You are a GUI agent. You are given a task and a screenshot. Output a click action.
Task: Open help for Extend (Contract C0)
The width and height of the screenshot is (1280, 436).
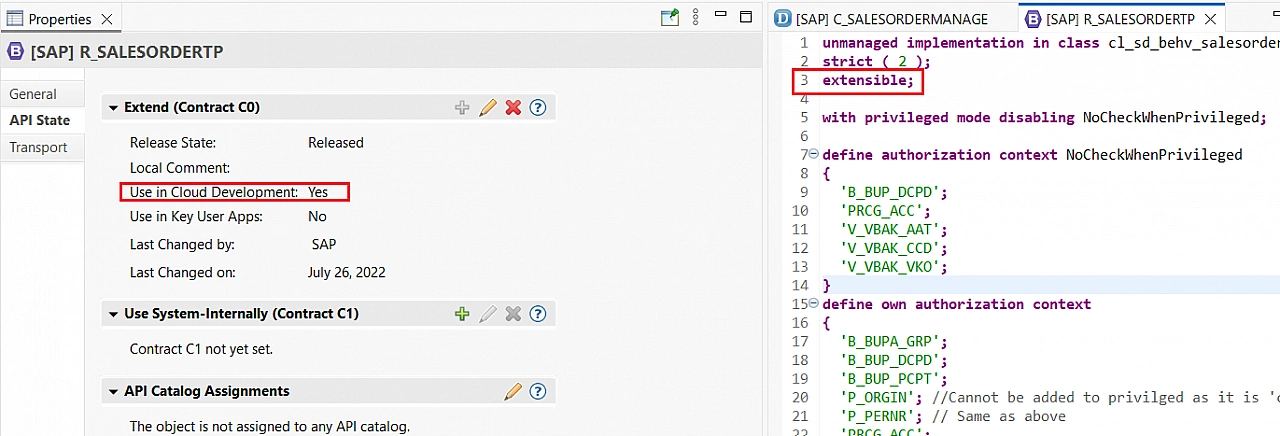click(538, 107)
